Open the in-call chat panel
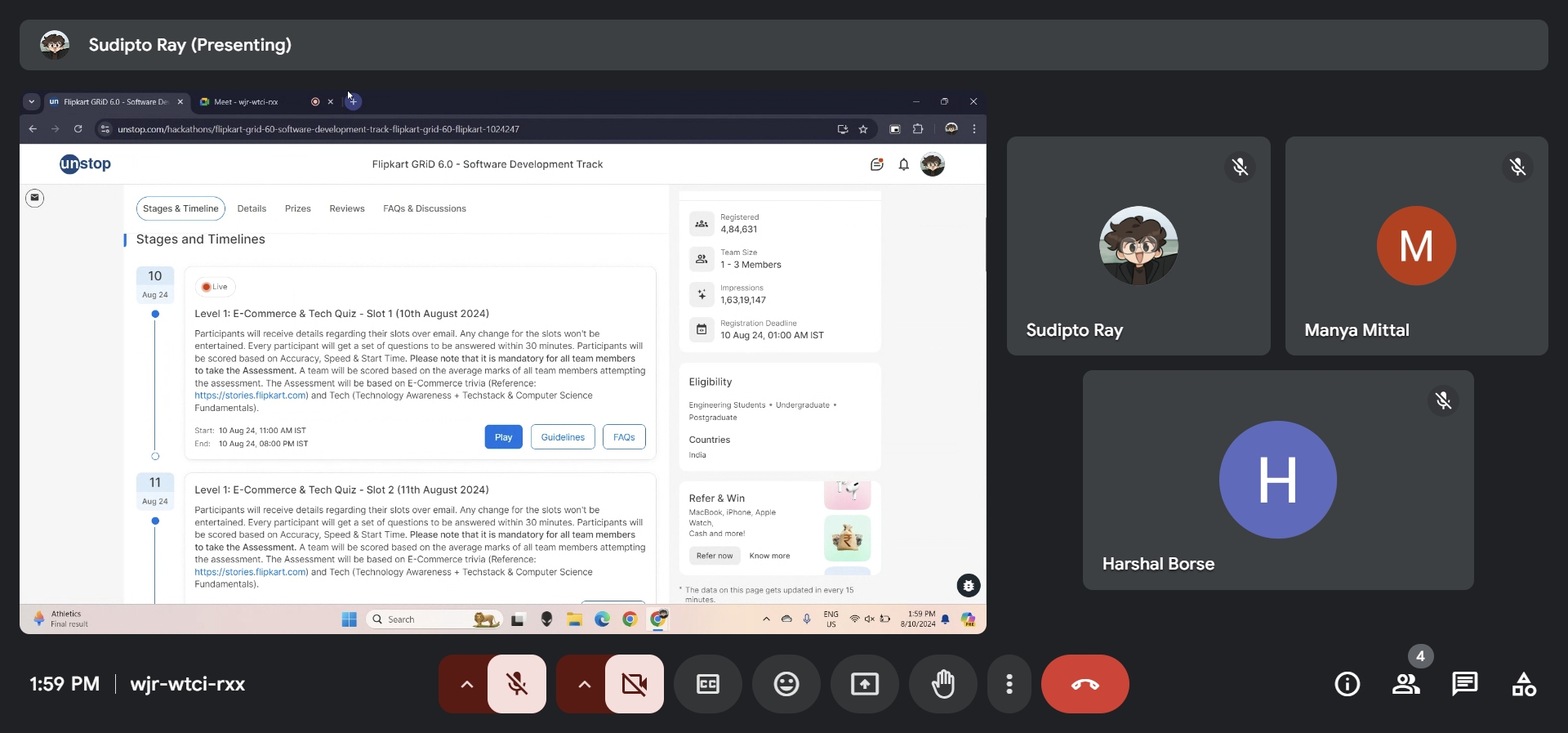1568x733 pixels. pos(1465,684)
